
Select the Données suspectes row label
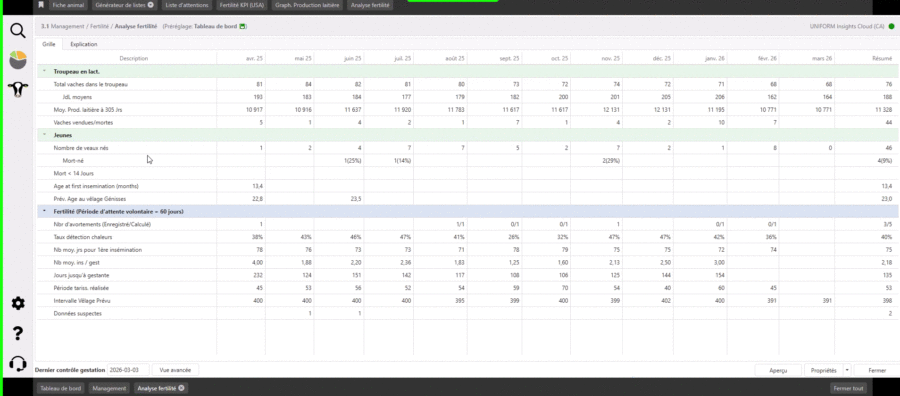(x=77, y=314)
